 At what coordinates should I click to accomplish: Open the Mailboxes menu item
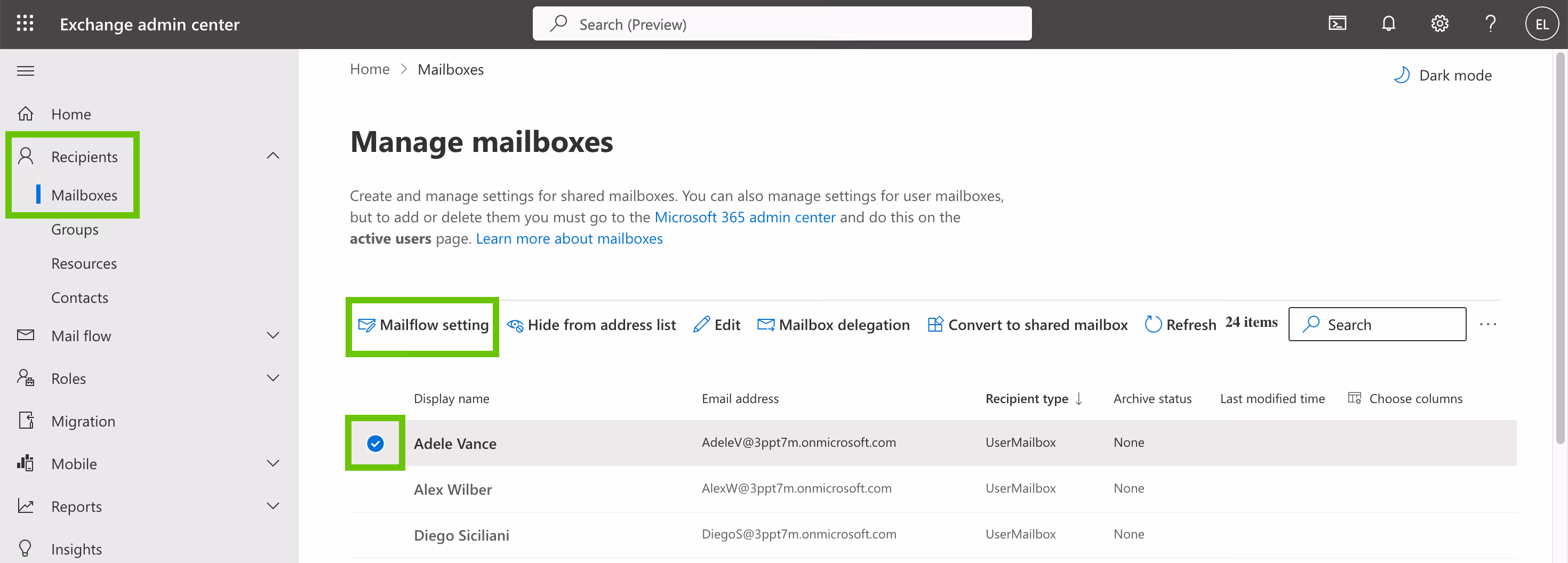(x=85, y=195)
